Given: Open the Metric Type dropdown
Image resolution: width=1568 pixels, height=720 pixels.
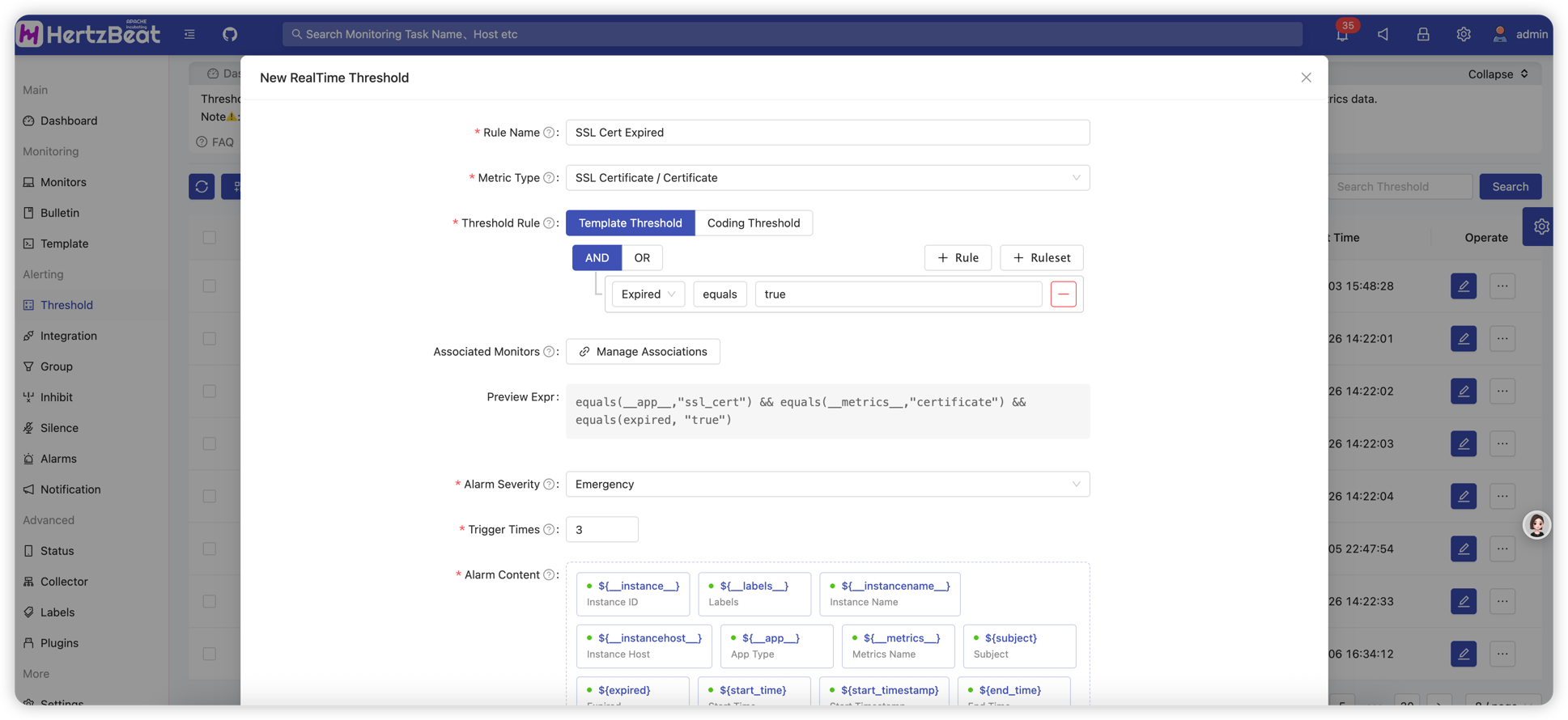Looking at the screenshot, I should point(826,178).
